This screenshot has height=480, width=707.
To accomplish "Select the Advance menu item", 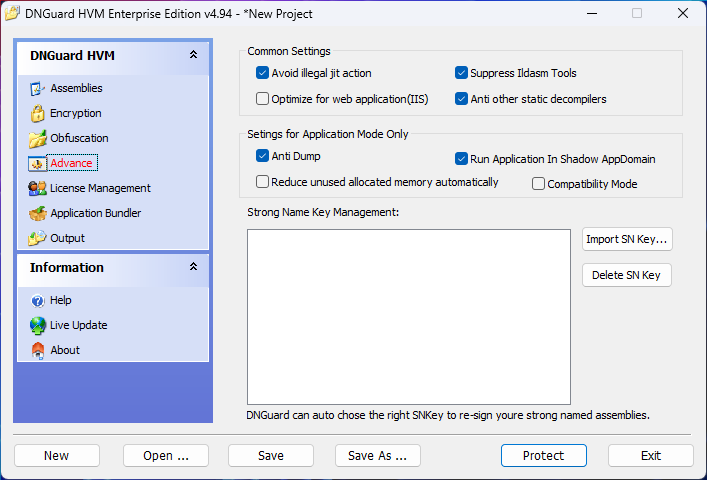I will (71, 163).
